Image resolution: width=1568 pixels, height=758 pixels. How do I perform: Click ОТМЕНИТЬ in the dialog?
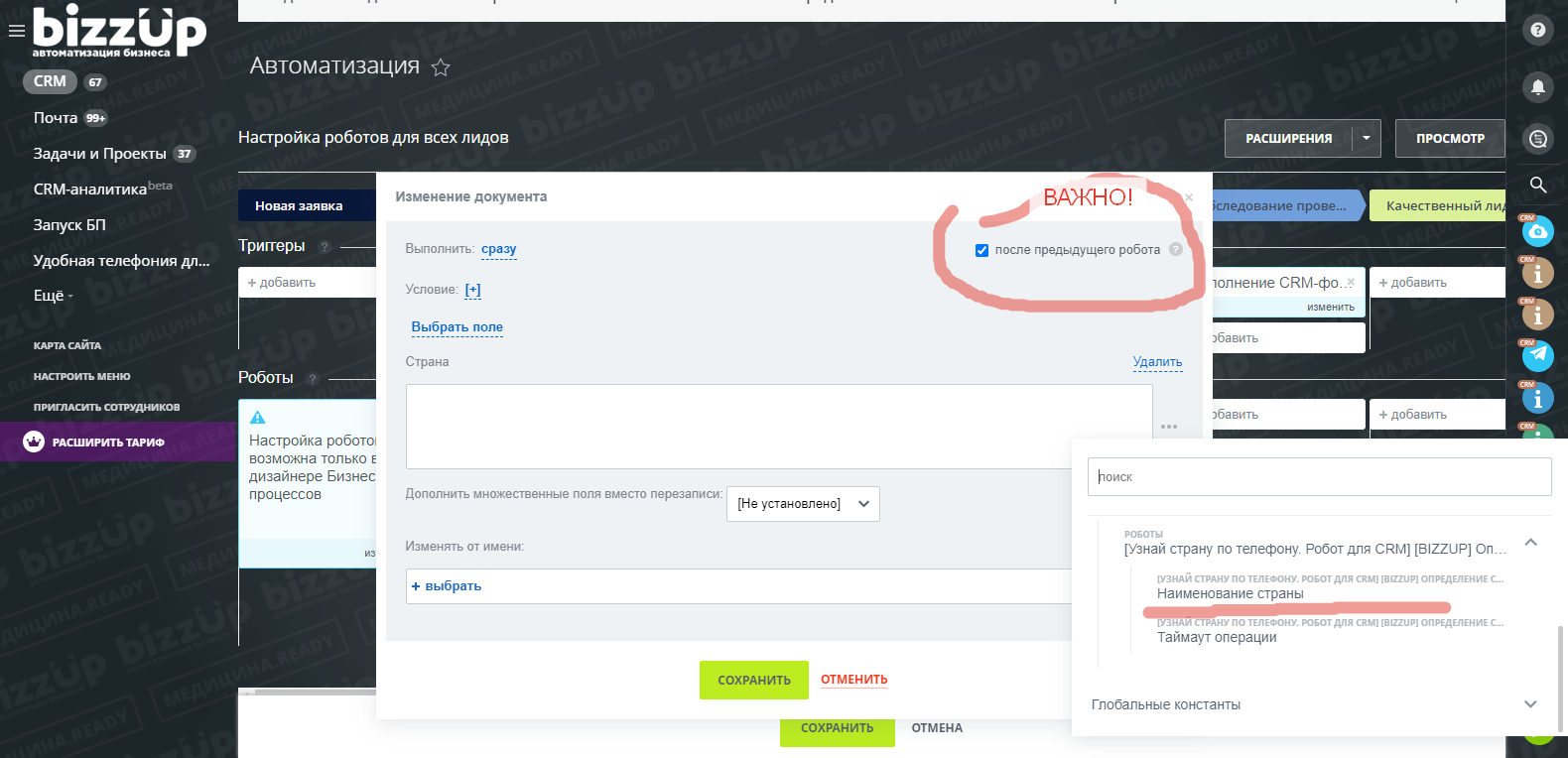click(854, 680)
